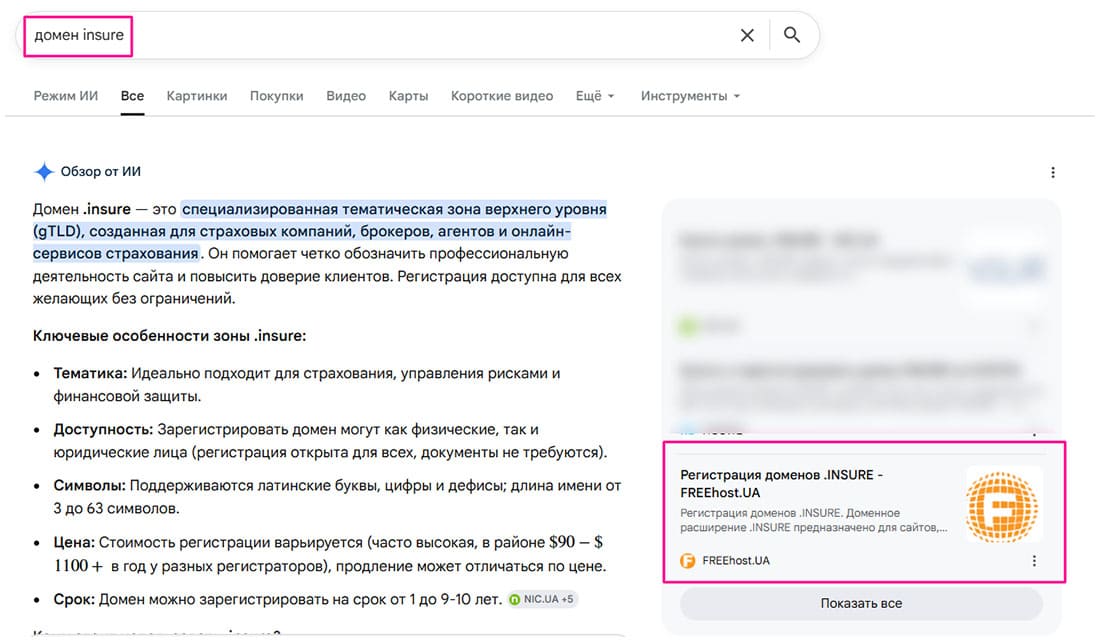
Task: Open the Покупки tab
Action: pyautogui.click(x=276, y=96)
